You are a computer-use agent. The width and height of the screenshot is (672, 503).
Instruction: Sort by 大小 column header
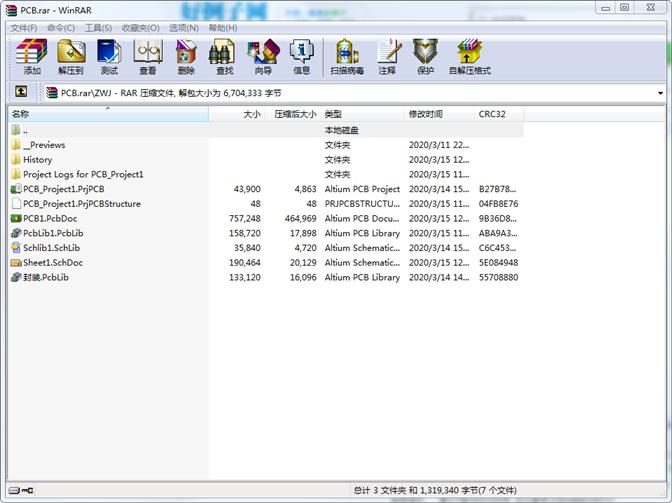(237, 114)
